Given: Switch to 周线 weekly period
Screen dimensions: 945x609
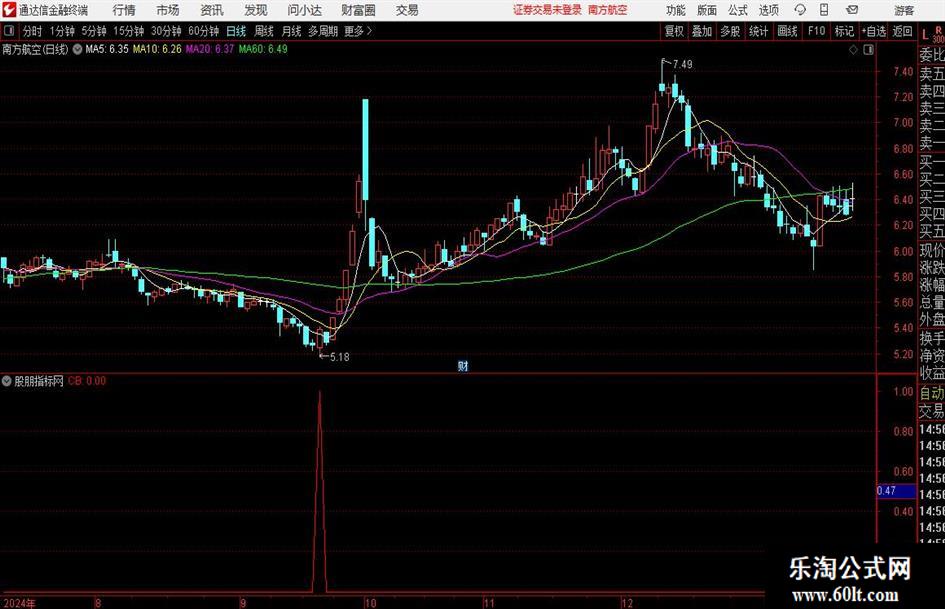Looking at the screenshot, I should tap(264, 31).
